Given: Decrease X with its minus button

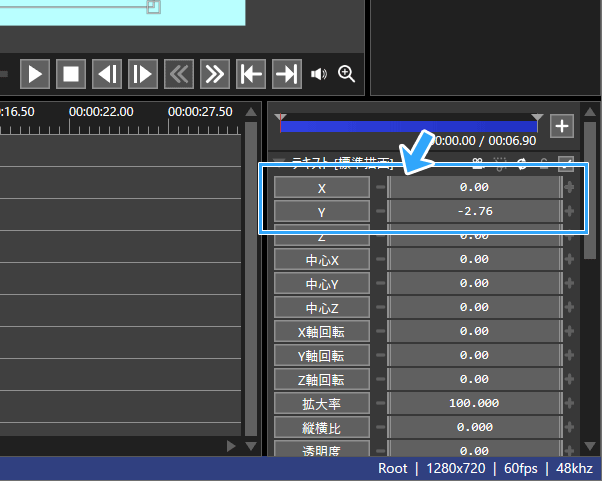Looking at the screenshot, I should point(380,187).
